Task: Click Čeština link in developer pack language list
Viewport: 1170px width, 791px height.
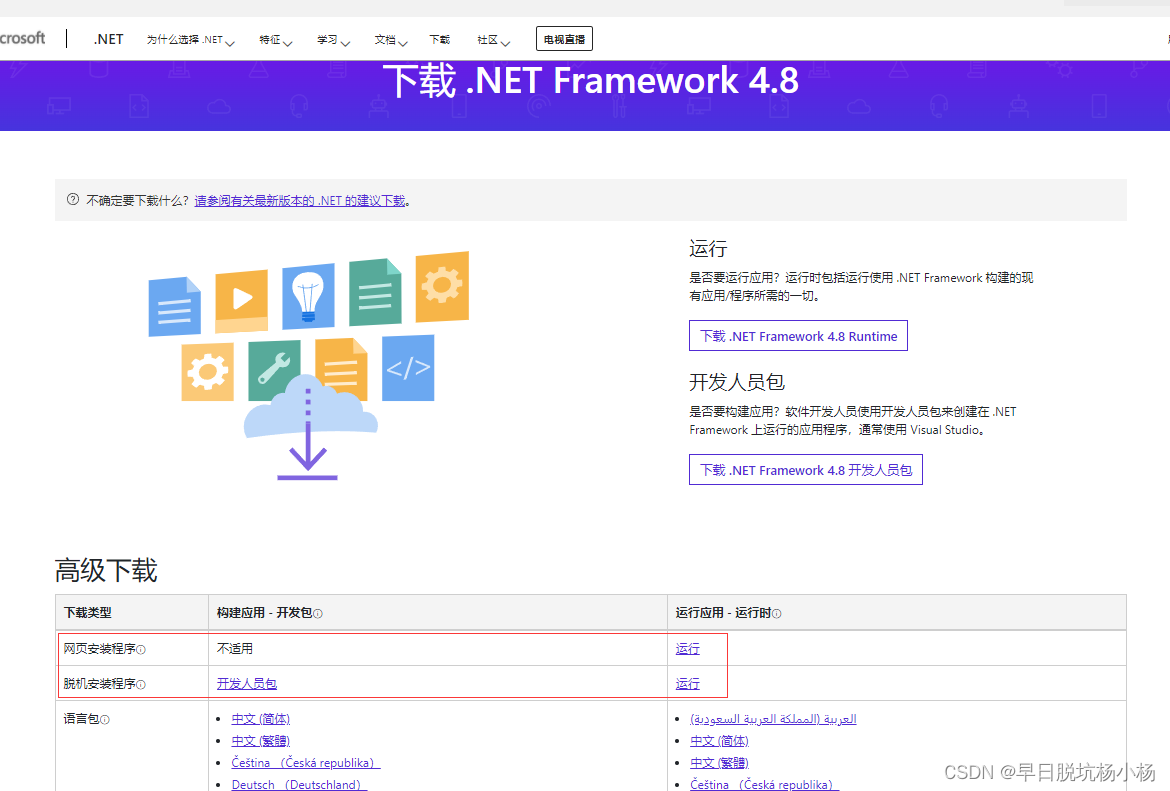Action: [x=305, y=763]
